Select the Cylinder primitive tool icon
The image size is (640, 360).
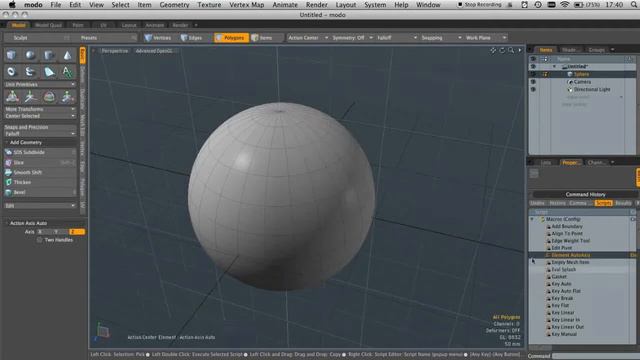coord(49,55)
